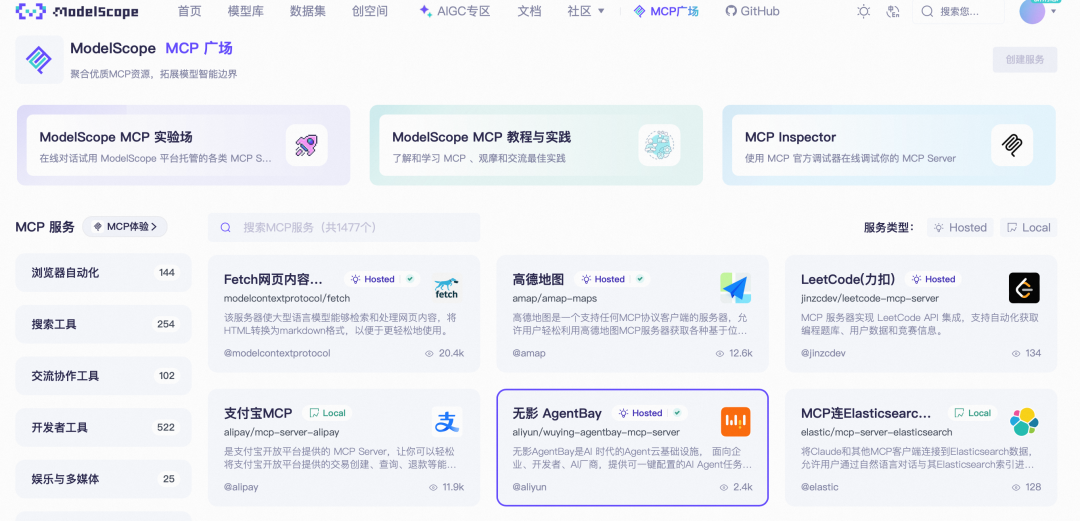
Task: Filter service type by Hosted
Action: (960, 227)
